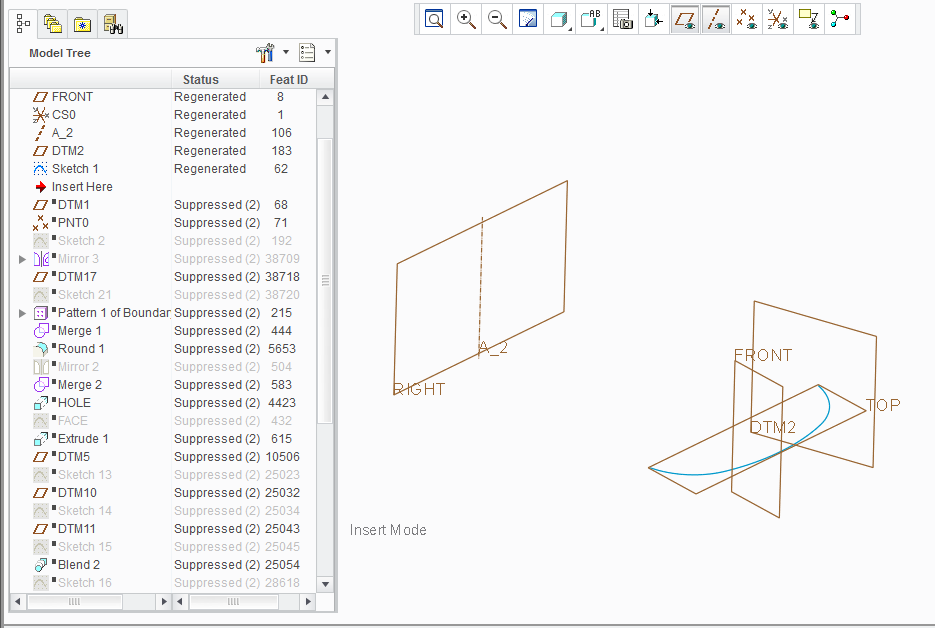Click the TOP datum plane label
The width and height of the screenshot is (935, 628).
(x=883, y=406)
